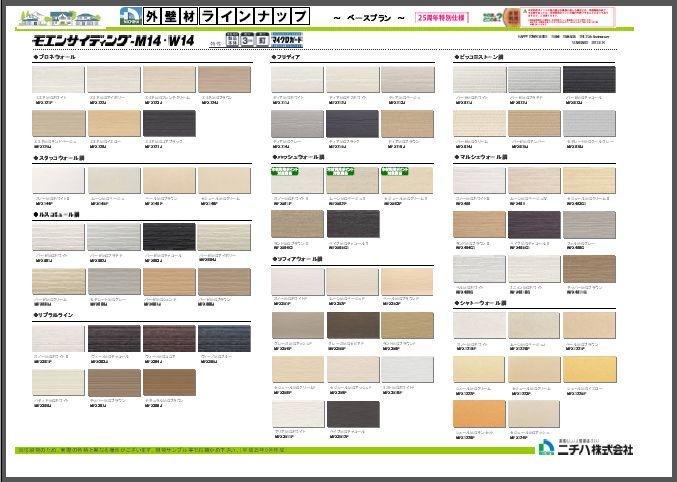Select the dark brown swatch under ソフィアウォール調
The width and height of the screenshot is (677, 482).
pos(353,326)
